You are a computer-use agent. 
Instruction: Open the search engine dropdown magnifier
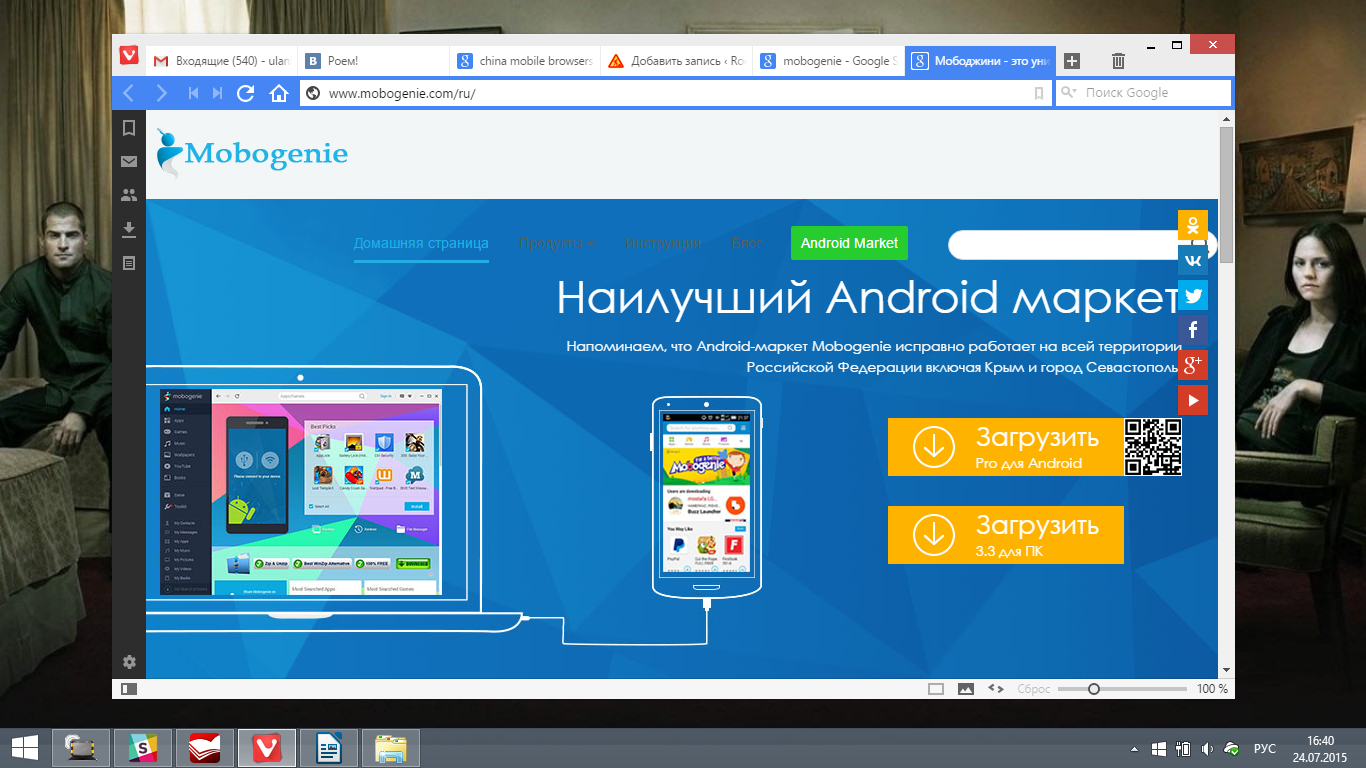tap(1068, 93)
